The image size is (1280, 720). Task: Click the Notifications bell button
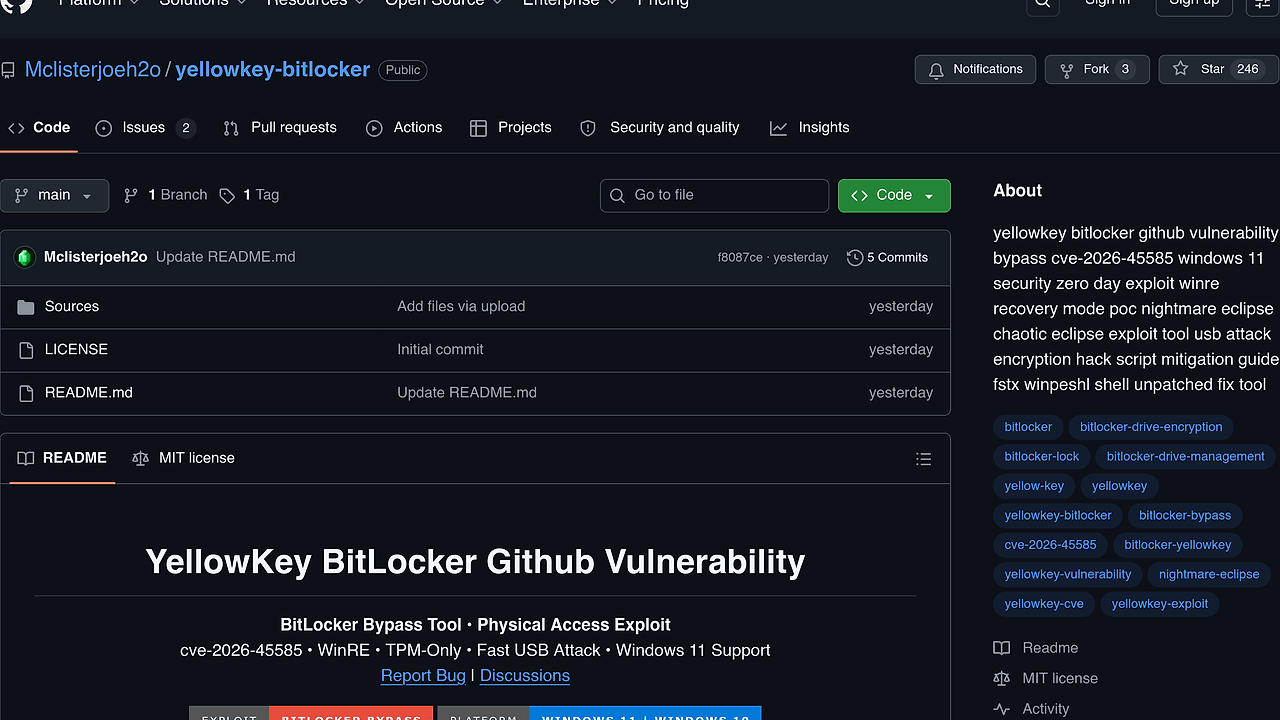(975, 69)
